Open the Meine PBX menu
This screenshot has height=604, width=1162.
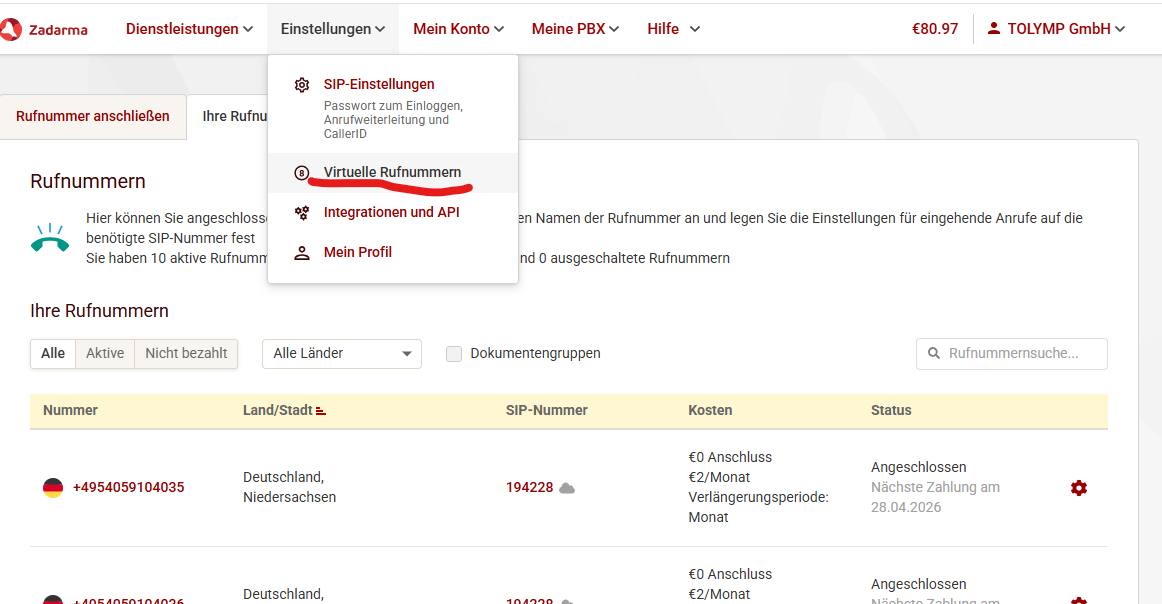575,29
